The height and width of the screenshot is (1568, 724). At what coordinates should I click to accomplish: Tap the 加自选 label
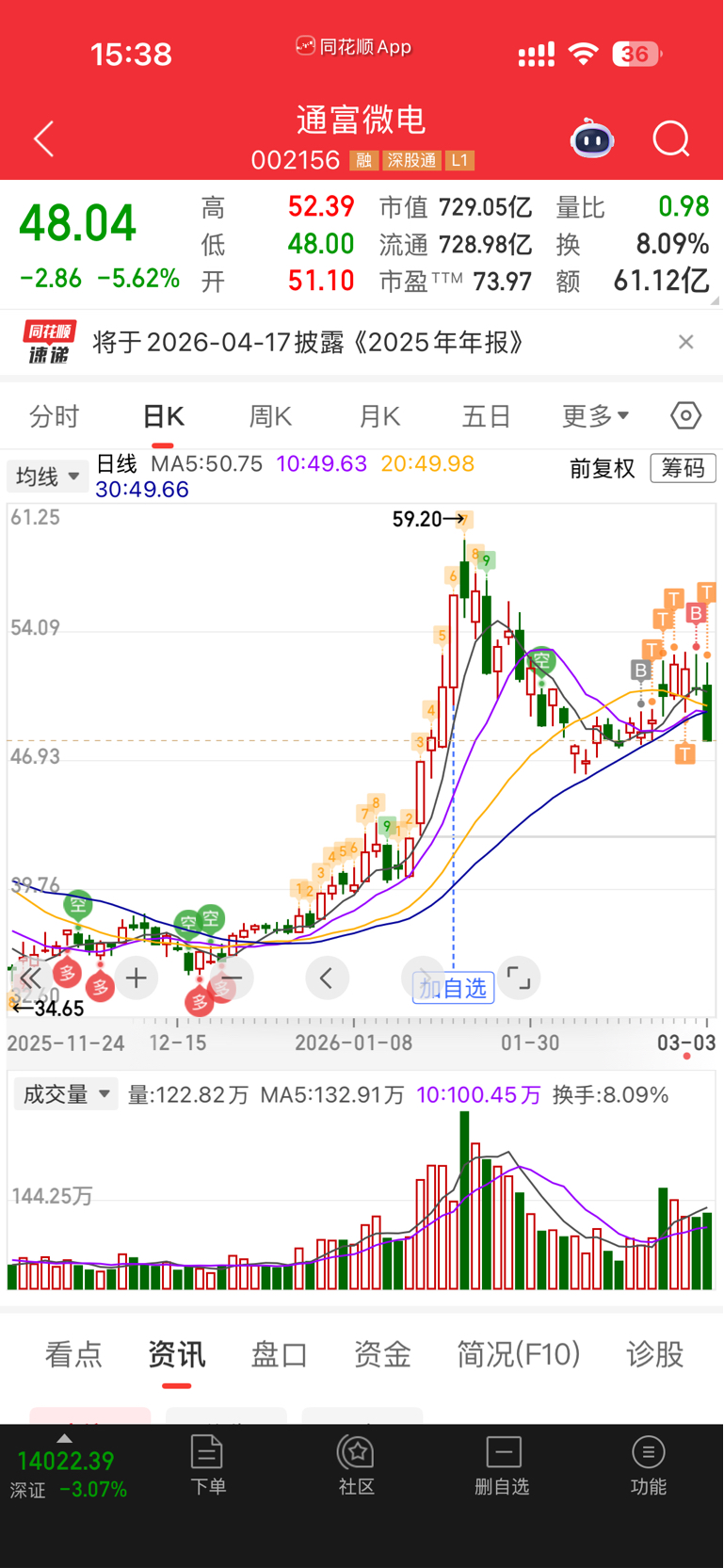click(453, 988)
